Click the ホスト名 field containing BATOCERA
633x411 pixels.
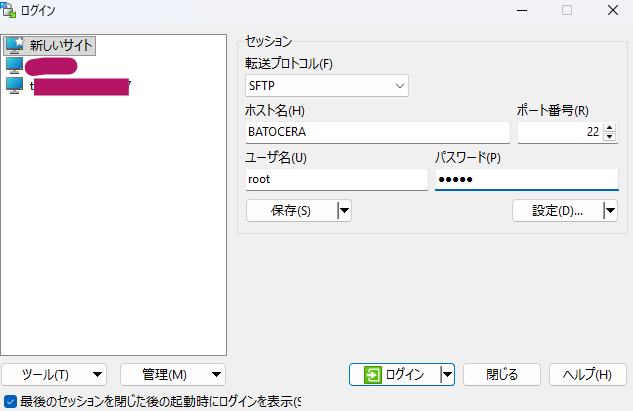click(376, 132)
